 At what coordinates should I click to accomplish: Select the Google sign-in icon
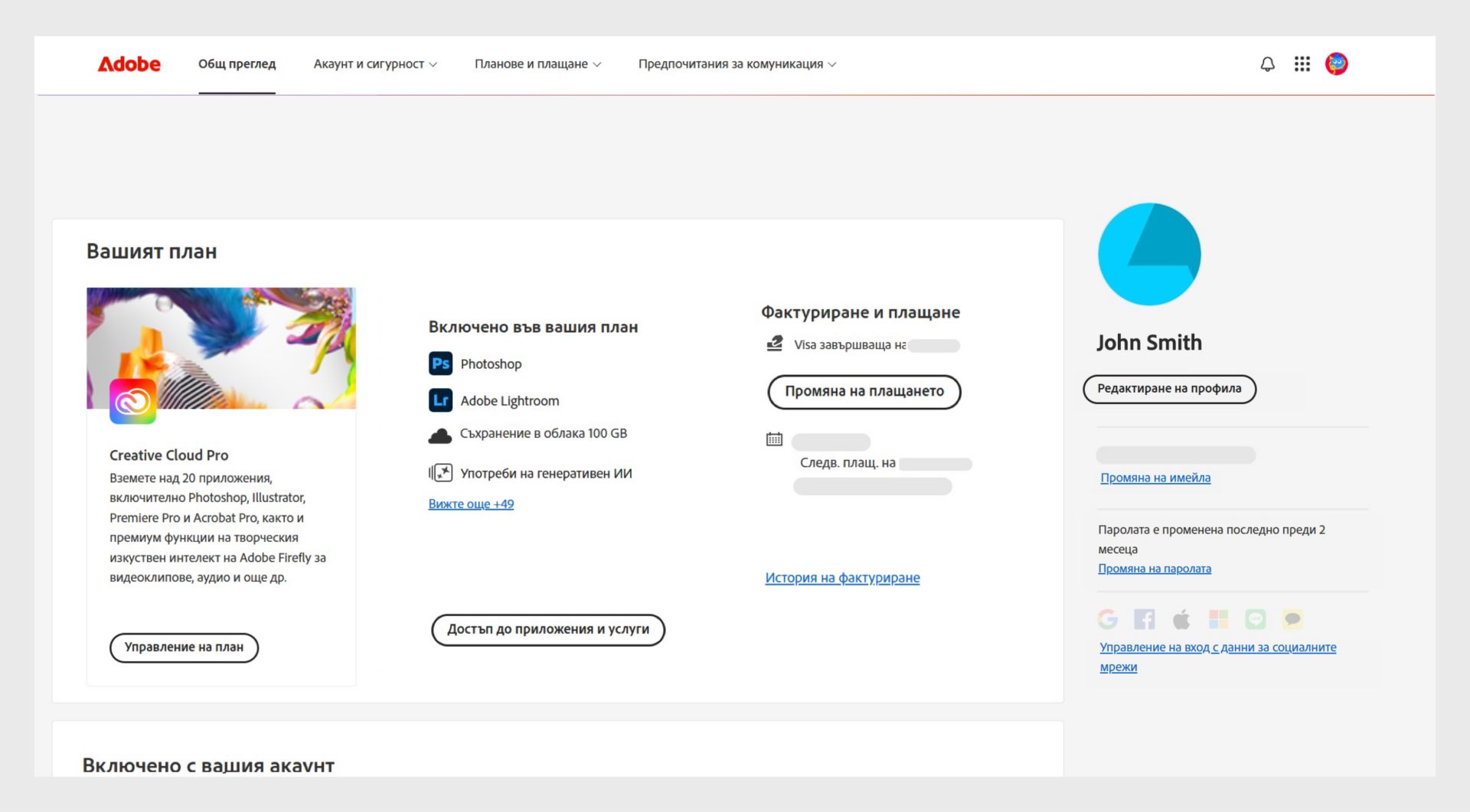tap(1107, 619)
